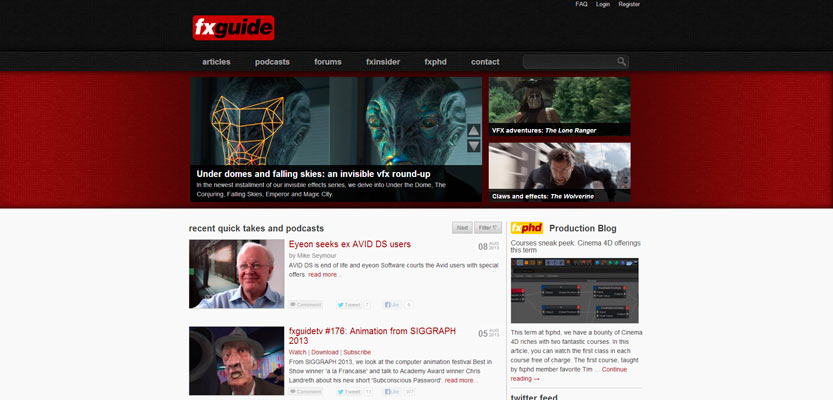
Task: Click the featured slider down arrow
Action: [x=474, y=146]
